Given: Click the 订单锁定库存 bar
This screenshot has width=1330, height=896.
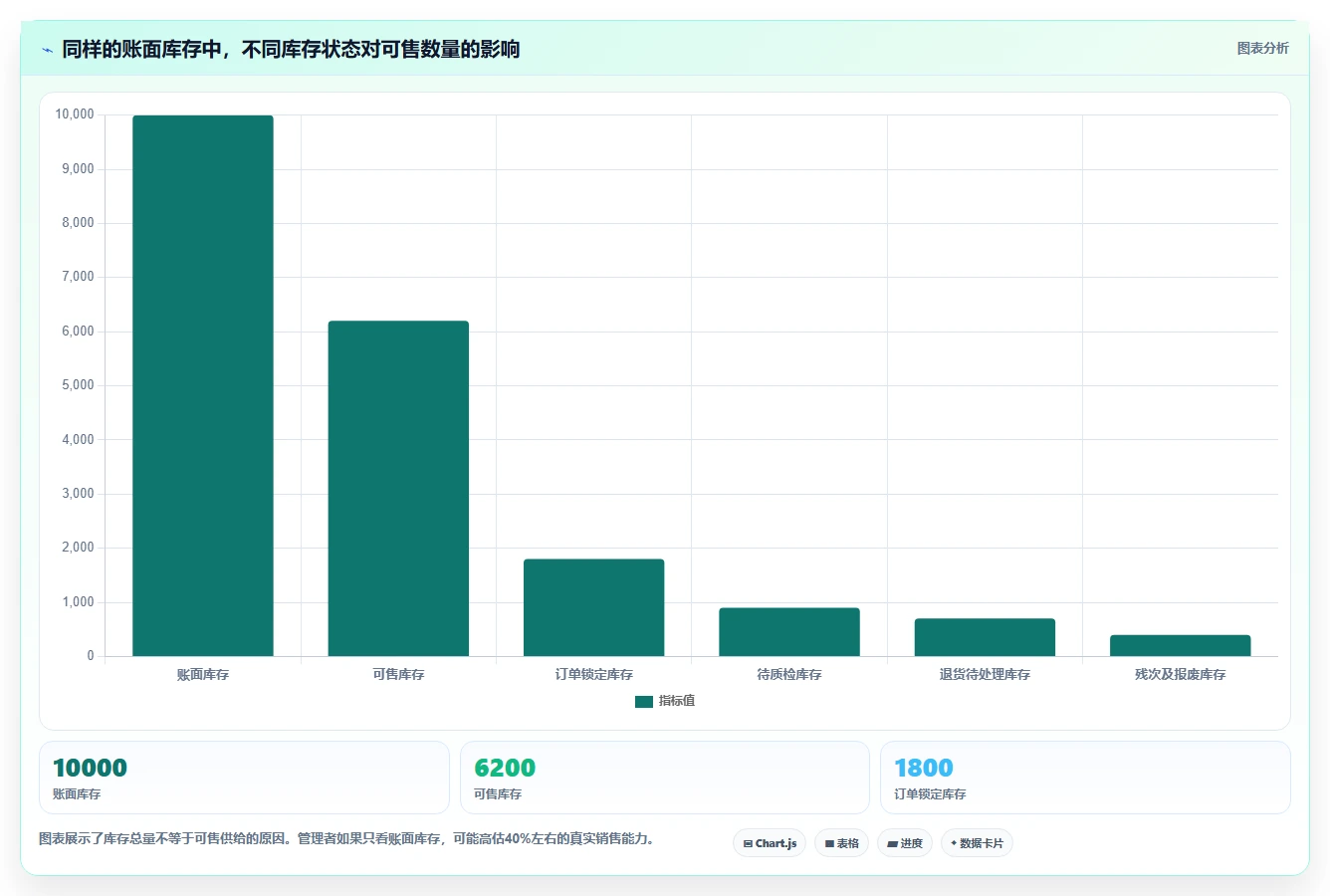Looking at the screenshot, I should [x=593, y=607].
